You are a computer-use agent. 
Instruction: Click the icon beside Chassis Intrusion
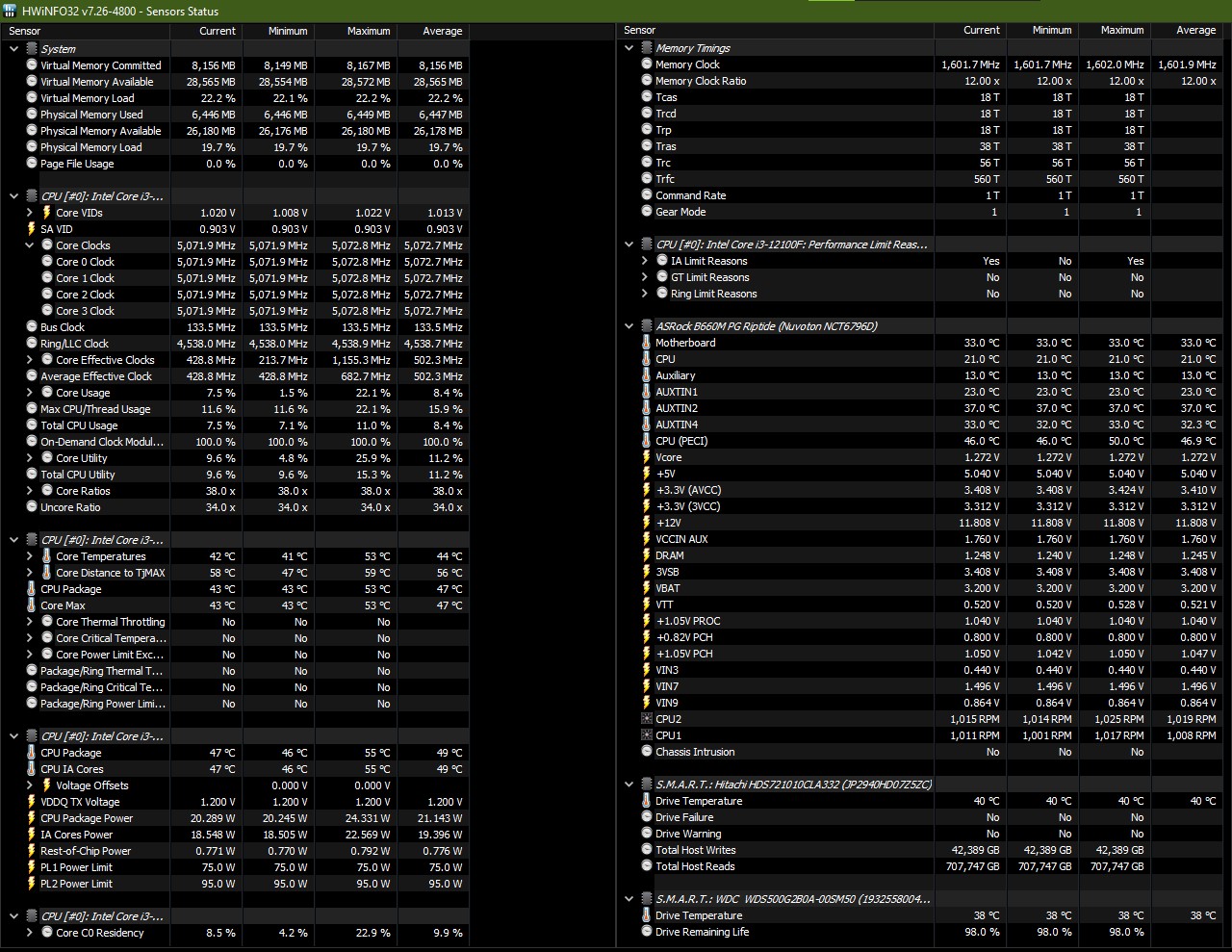tap(647, 751)
